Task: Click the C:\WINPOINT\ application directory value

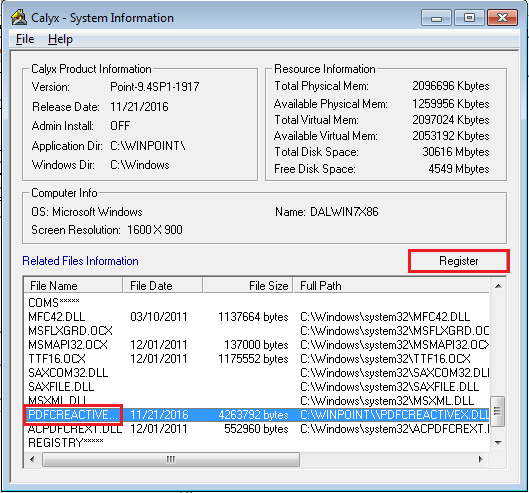Action: [148, 146]
